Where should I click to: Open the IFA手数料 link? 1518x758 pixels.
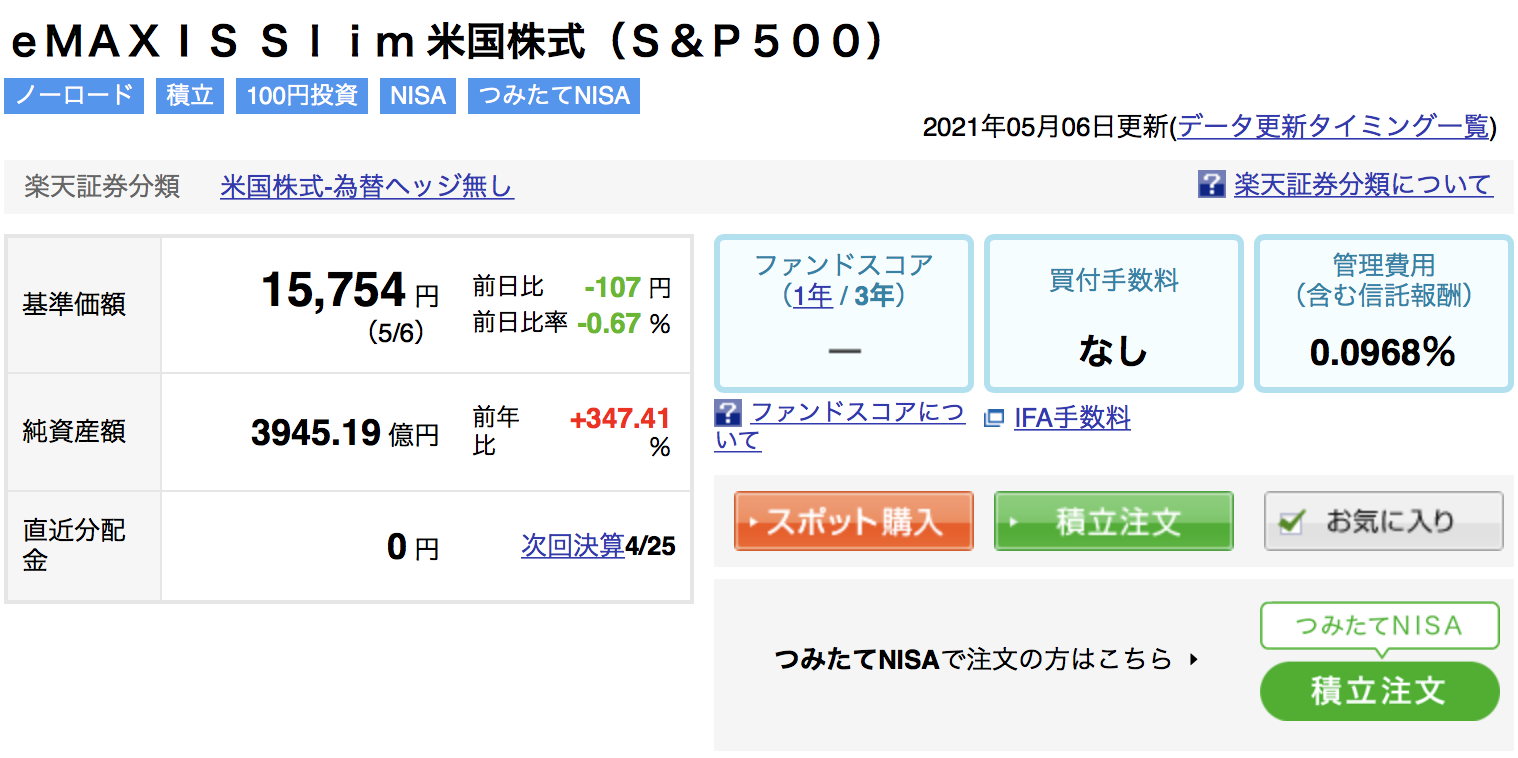1072,418
